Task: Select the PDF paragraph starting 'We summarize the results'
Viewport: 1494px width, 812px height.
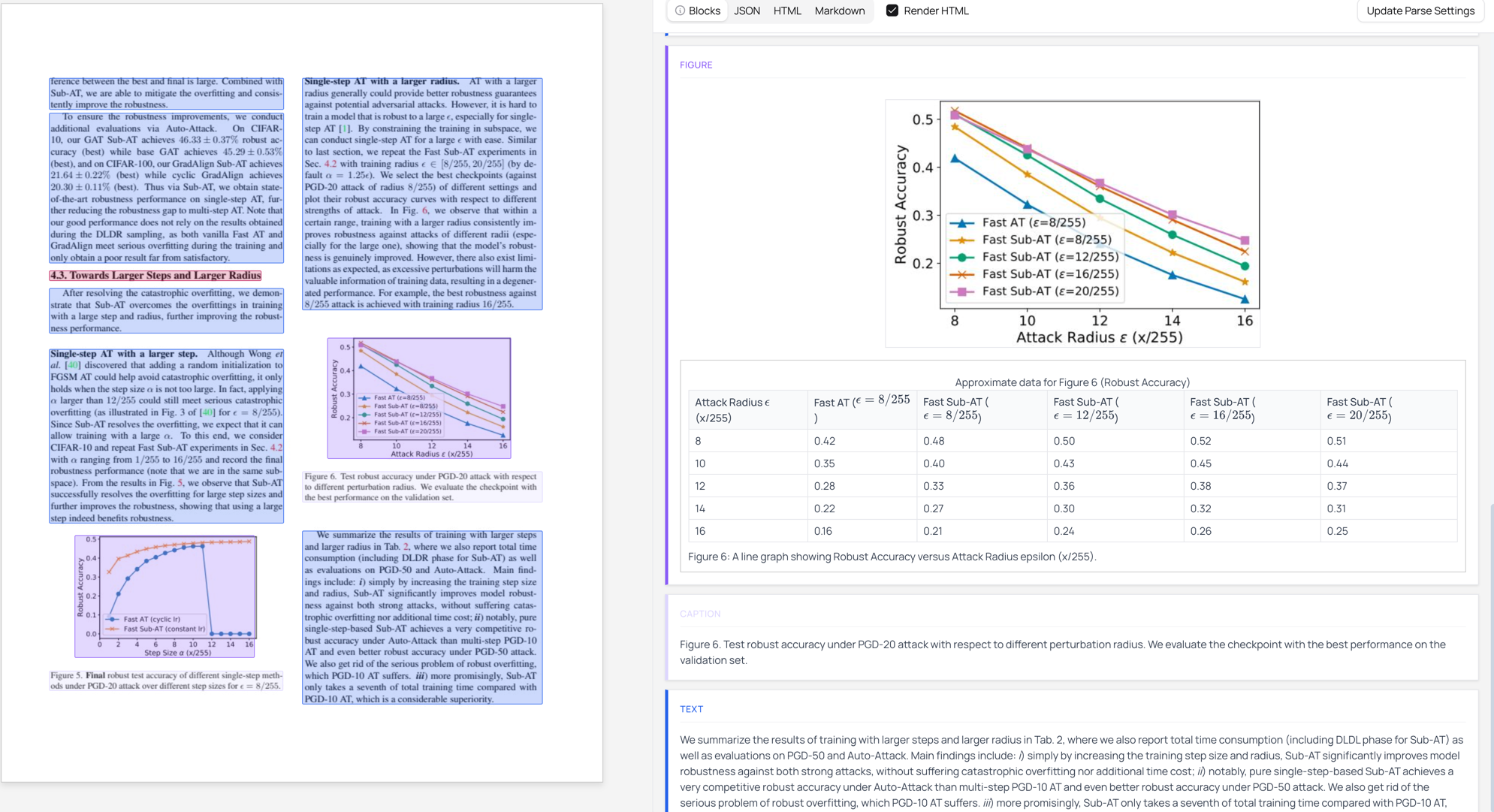Action: (422, 617)
